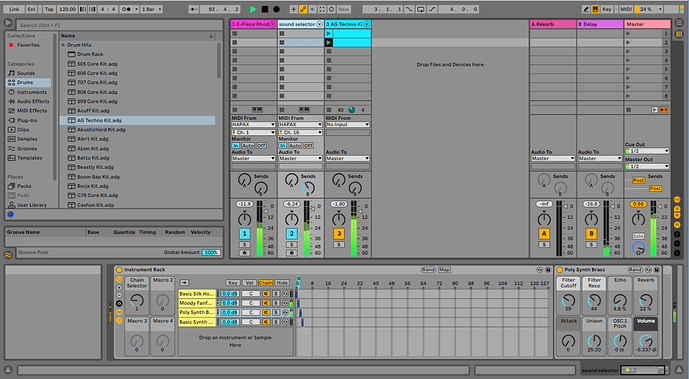The image size is (689, 379).
Task: Click the Play button in transport
Action: tap(253, 9)
